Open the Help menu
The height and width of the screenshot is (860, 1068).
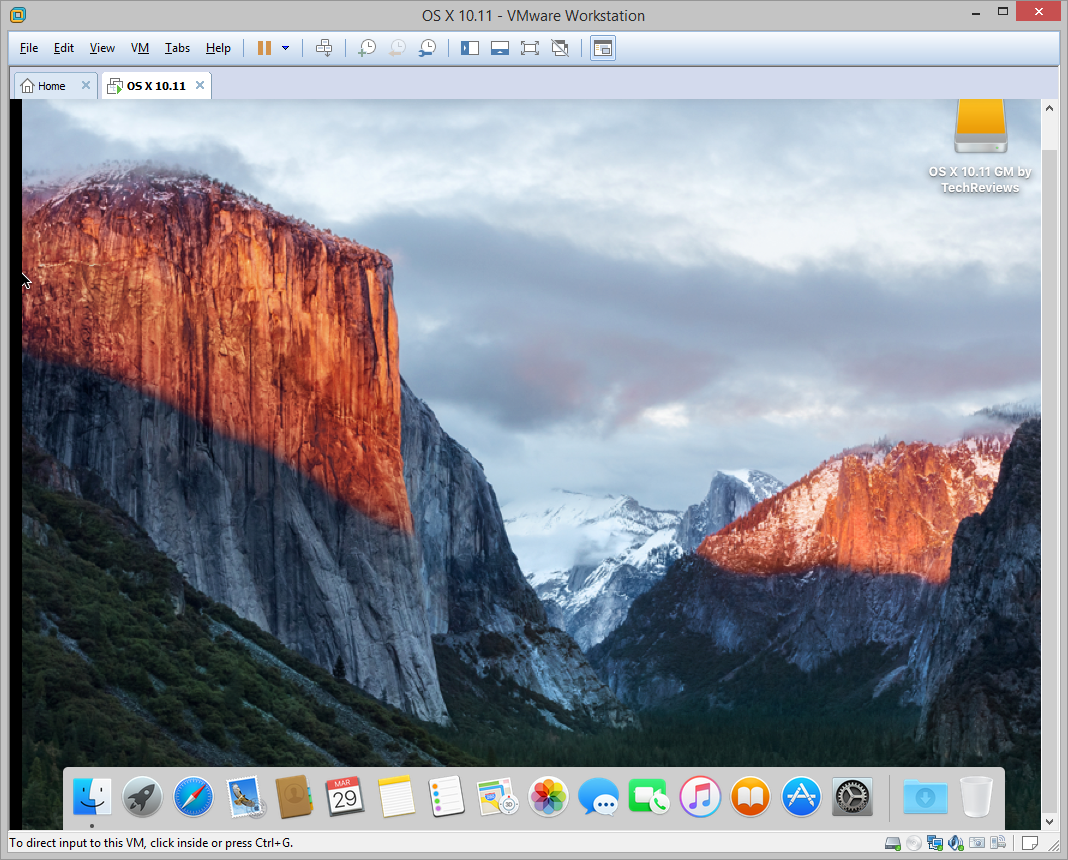tap(218, 48)
